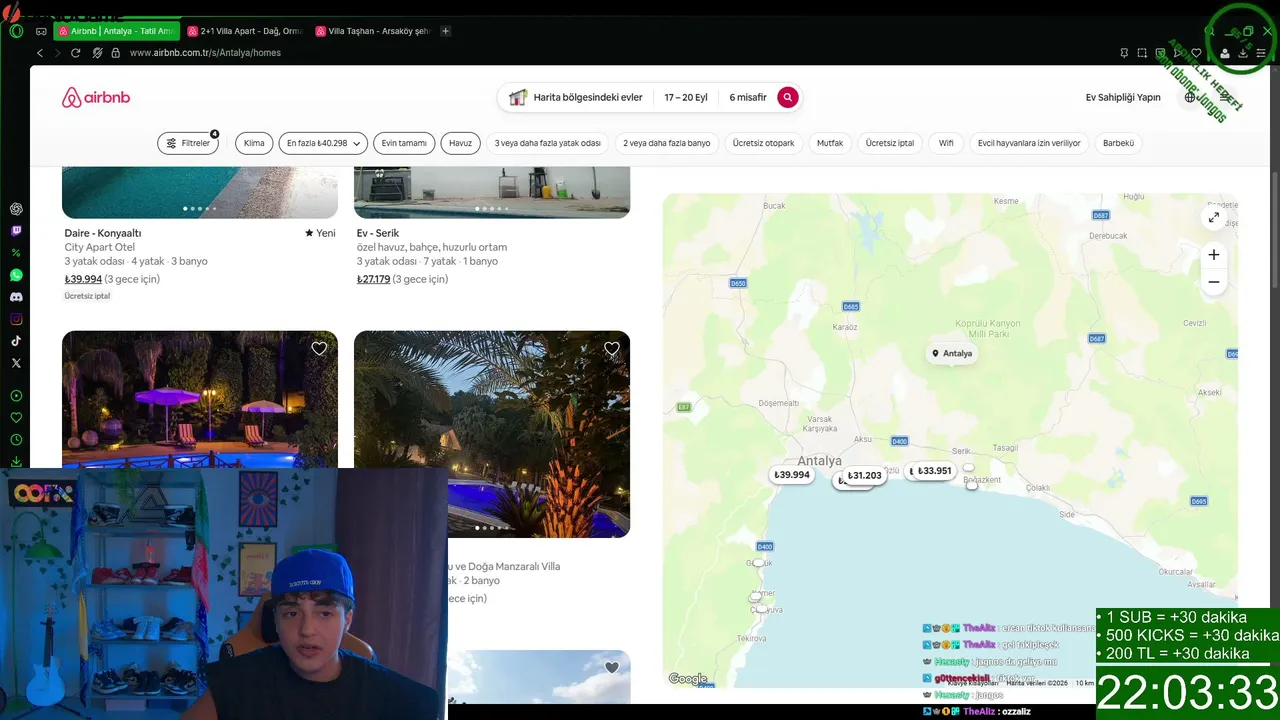Click the Antalya location pin label on map
The image size is (1280, 720).
point(951,353)
